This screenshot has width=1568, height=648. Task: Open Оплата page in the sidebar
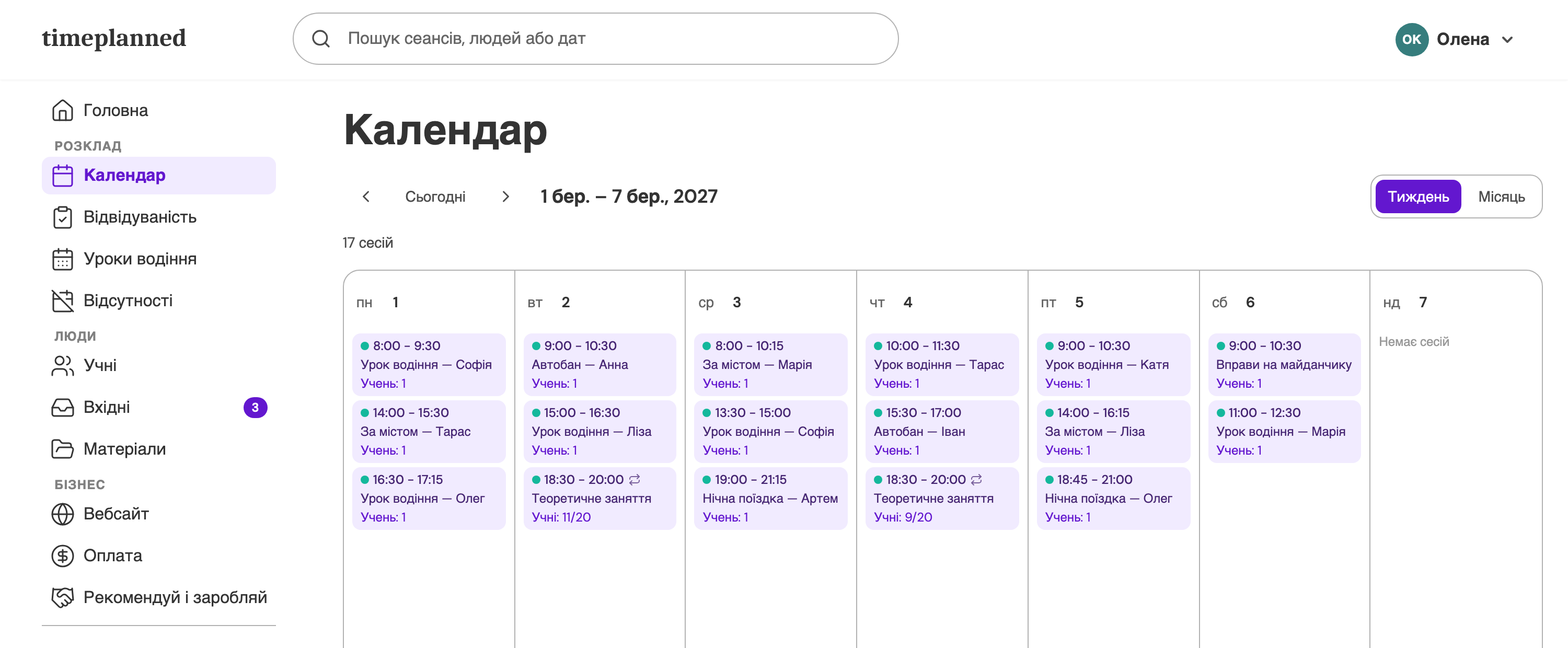point(158,556)
